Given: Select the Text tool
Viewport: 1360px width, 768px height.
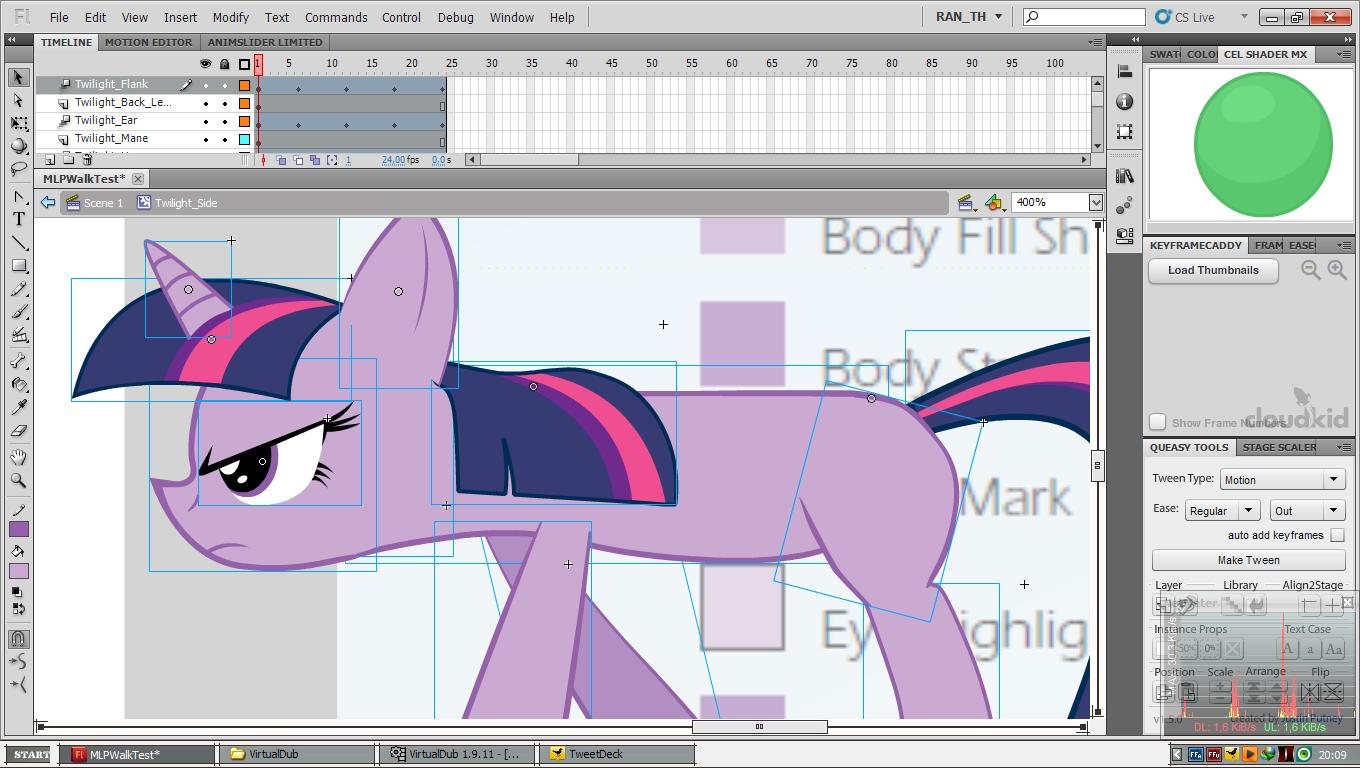Looking at the screenshot, I should coord(19,220).
